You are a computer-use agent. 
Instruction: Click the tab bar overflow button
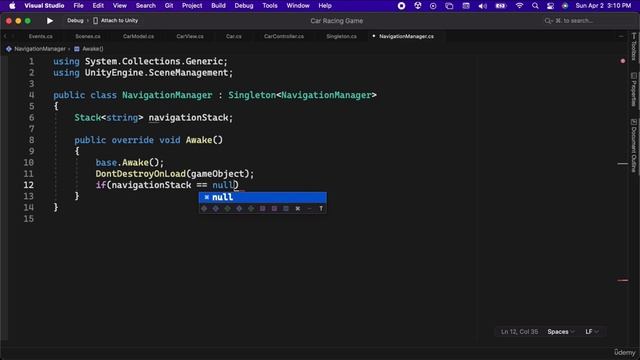(621, 36)
